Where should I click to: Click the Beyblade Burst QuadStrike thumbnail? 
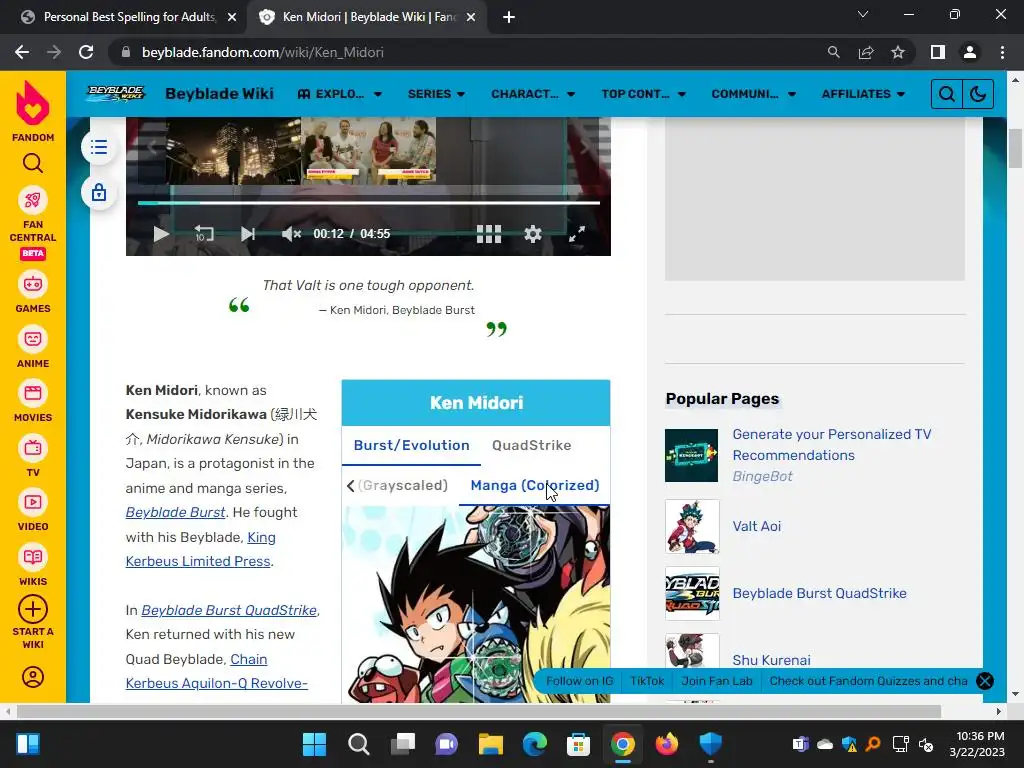[x=692, y=593]
